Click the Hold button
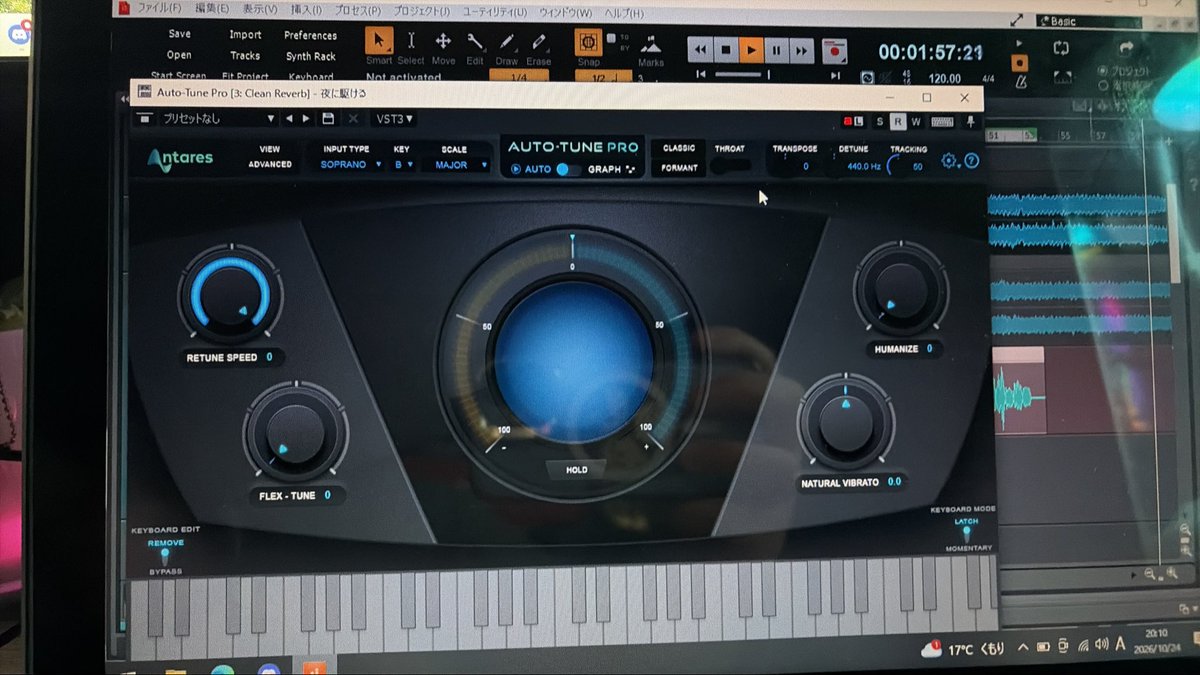Screen dimensions: 1200x675 [576, 469]
